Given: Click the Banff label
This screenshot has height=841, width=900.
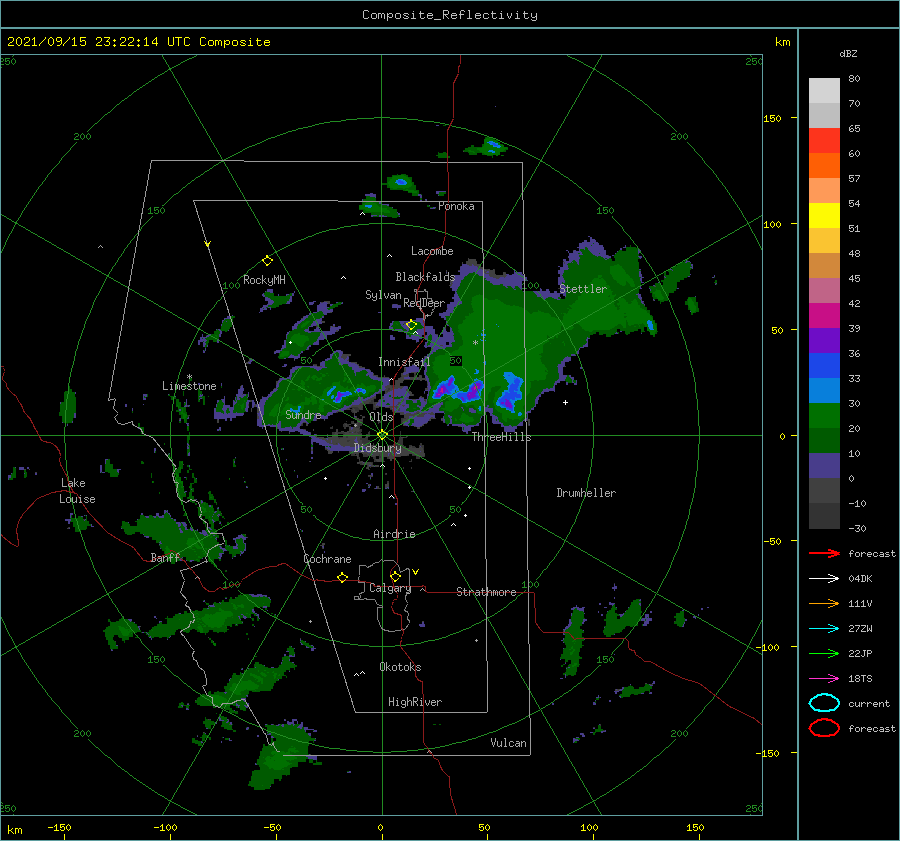Looking at the screenshot, I should (x=165, y=557).
